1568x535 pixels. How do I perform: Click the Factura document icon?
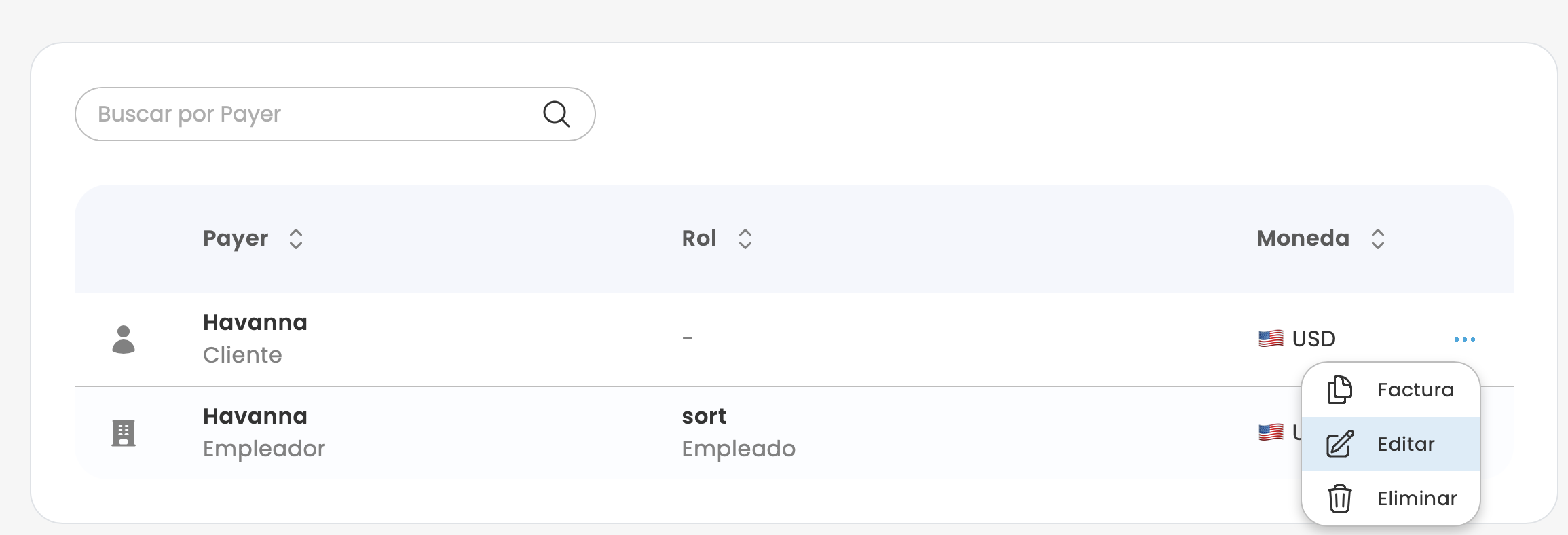[1339, 390]
